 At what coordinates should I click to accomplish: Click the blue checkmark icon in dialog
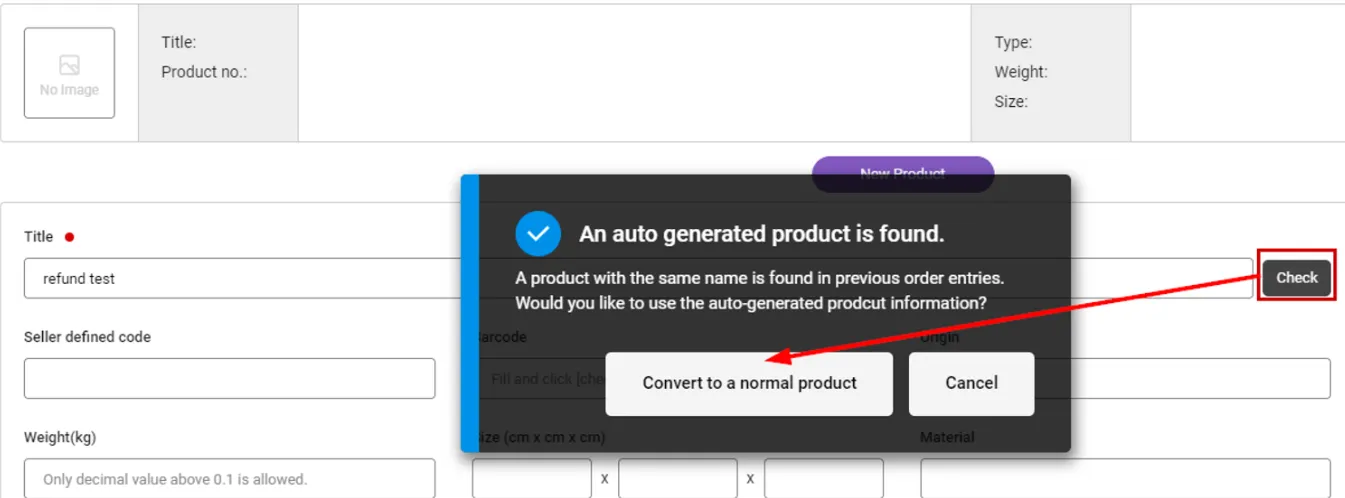[x=538, y=234]
